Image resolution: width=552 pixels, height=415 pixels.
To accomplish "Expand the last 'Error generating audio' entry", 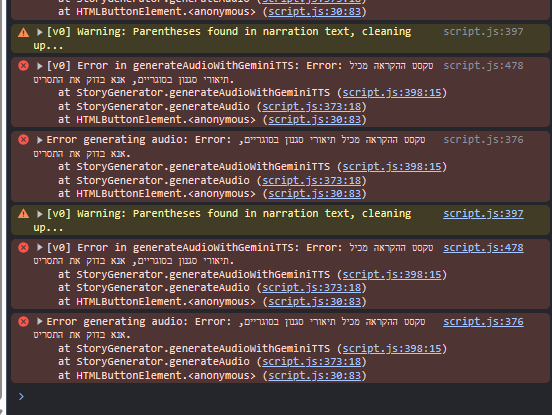I will [x=39, y=321].
